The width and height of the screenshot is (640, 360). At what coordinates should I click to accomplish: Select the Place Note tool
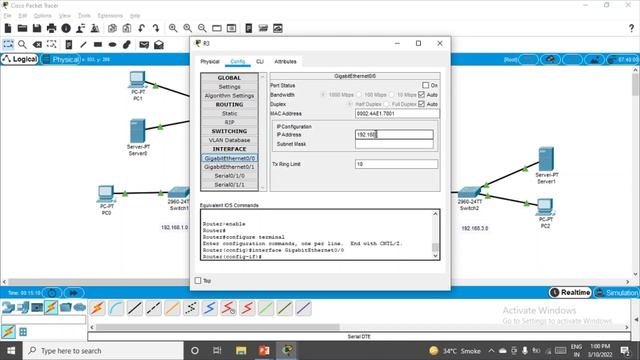click(69, 44)
